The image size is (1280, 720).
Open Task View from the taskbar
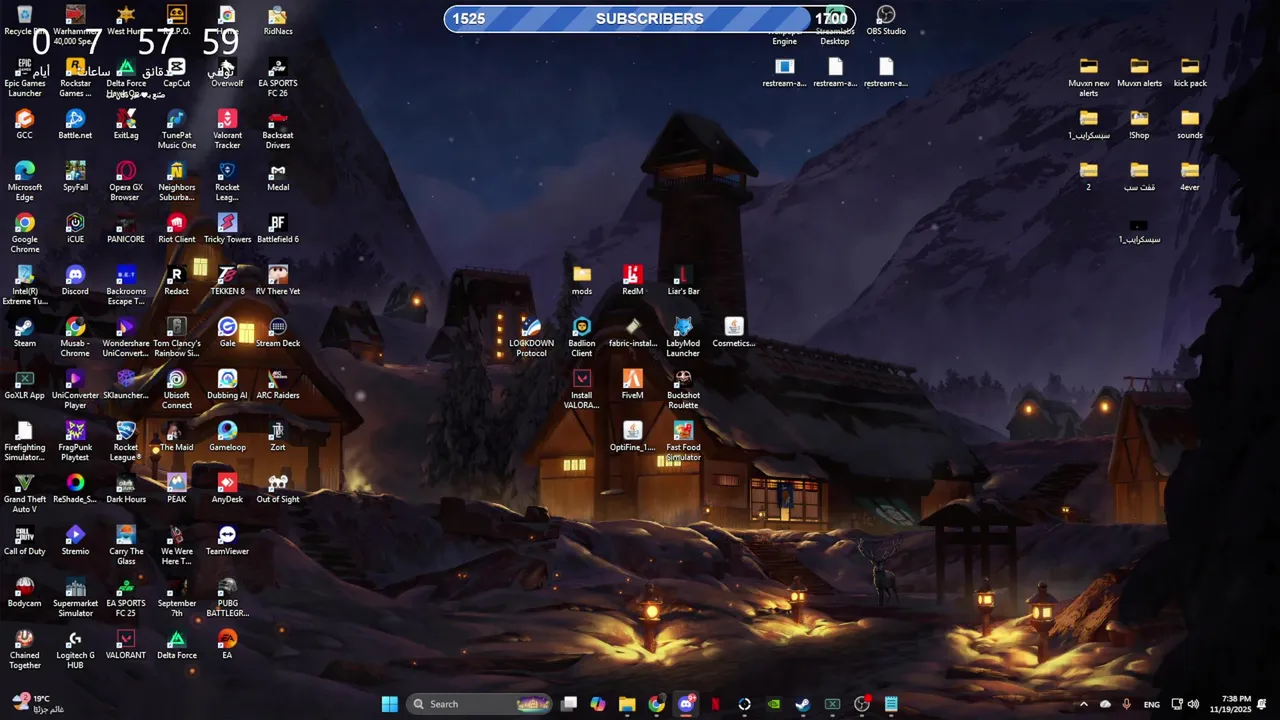[569, 704]
